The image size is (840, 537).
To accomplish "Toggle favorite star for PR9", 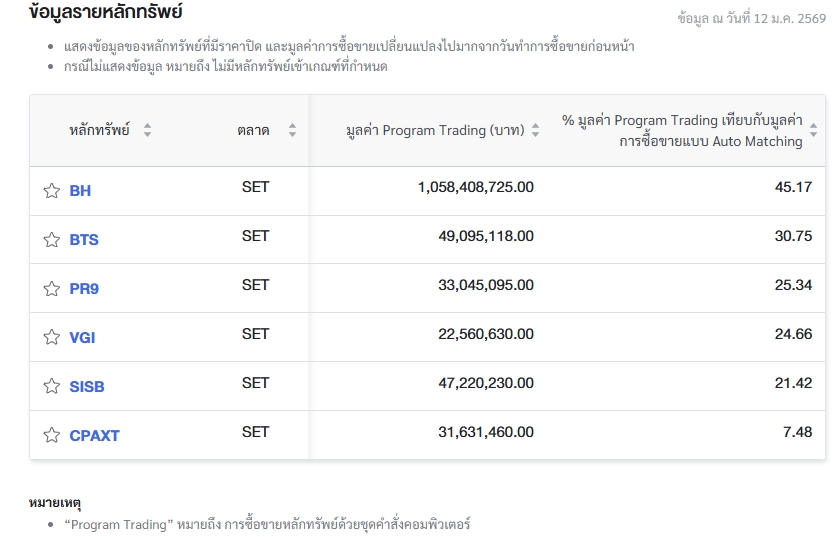I will tap(51, 289).
